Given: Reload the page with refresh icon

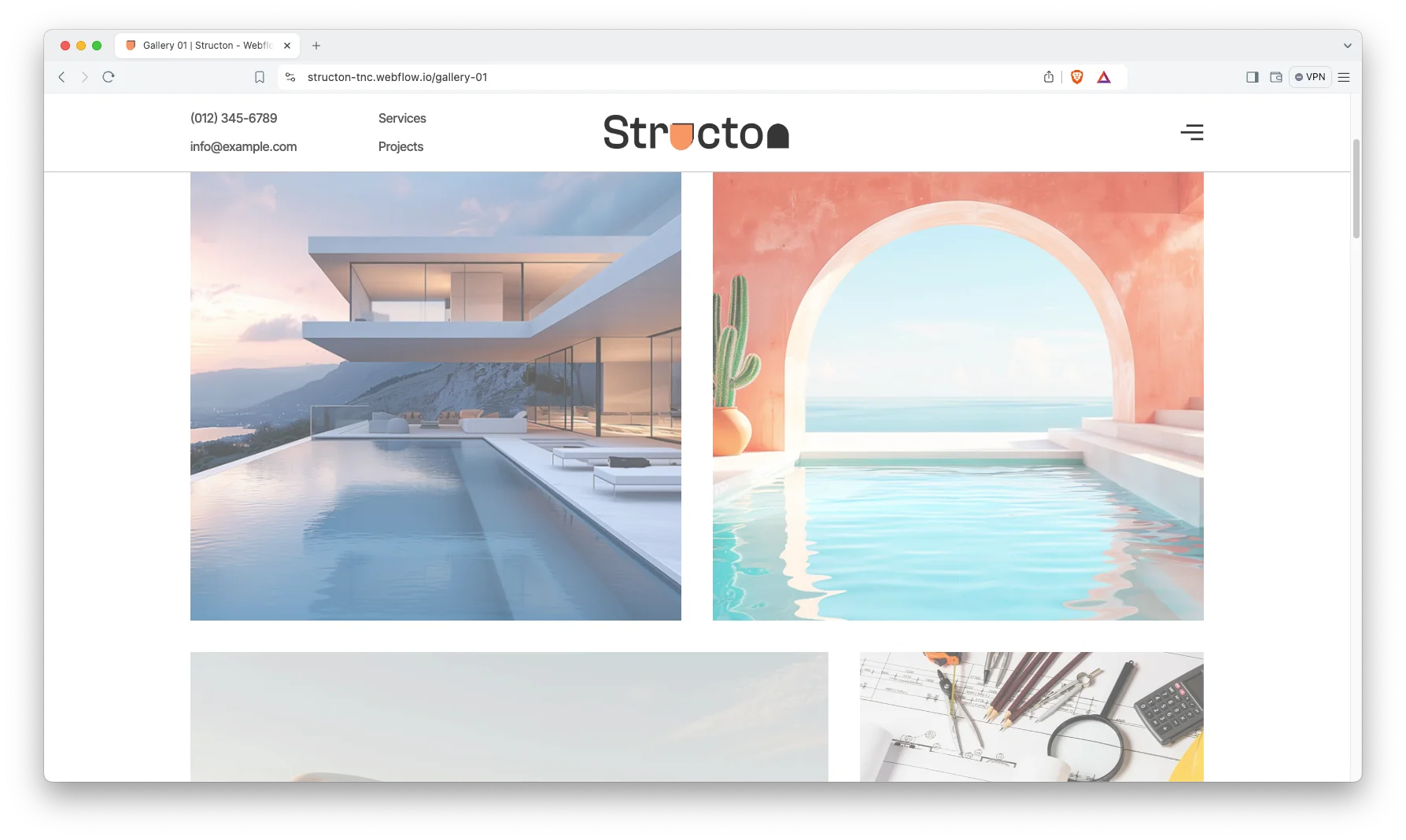Looking at the screenshot, I should pos(109,77).
